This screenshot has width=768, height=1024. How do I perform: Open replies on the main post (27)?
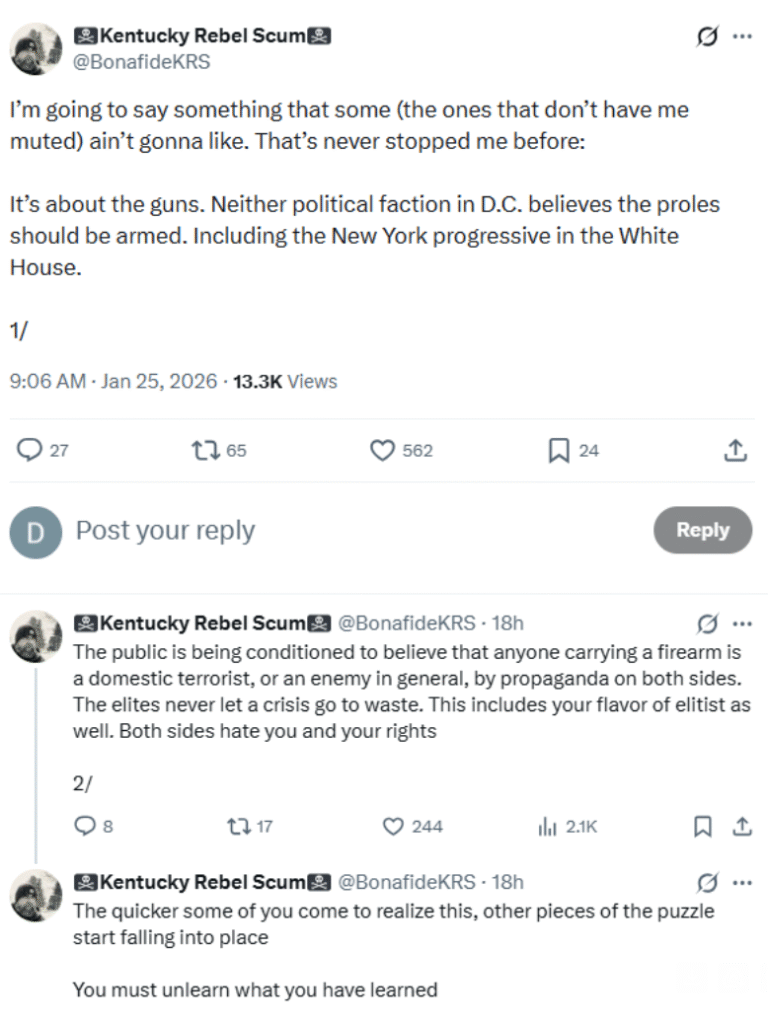pyautogui.click(x=30, y=451)
